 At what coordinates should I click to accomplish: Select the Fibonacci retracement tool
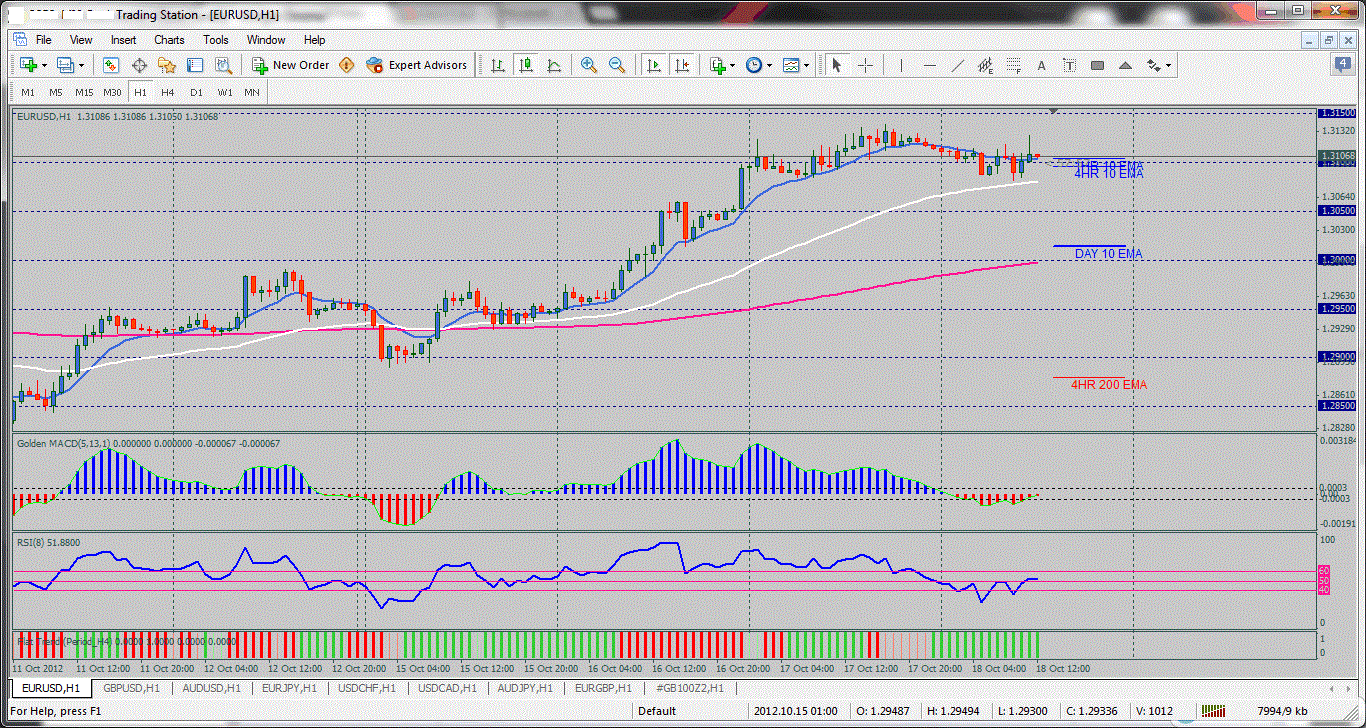(x=1013, y=65)
